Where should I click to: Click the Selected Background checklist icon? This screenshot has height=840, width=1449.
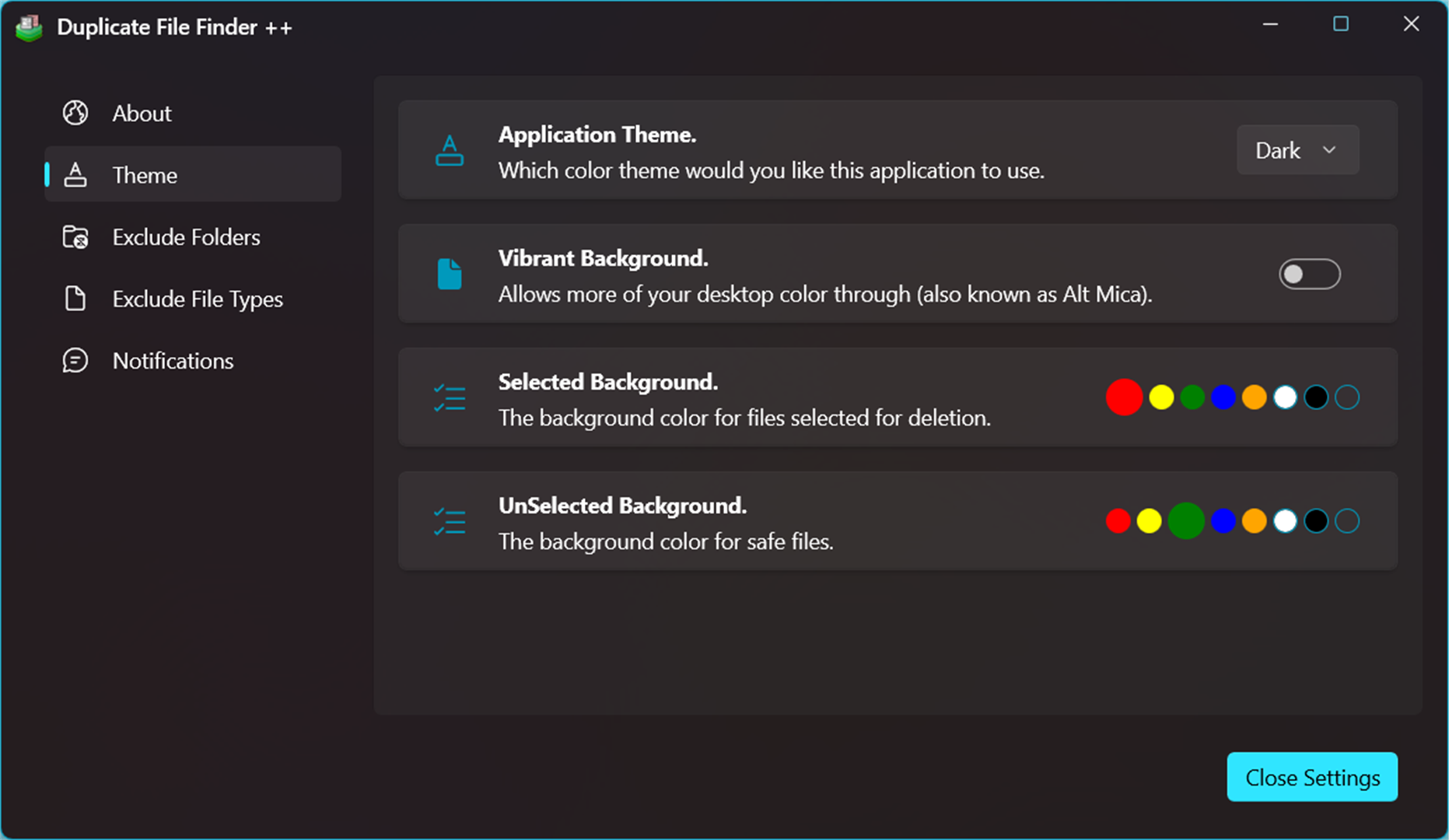point(450,397)
